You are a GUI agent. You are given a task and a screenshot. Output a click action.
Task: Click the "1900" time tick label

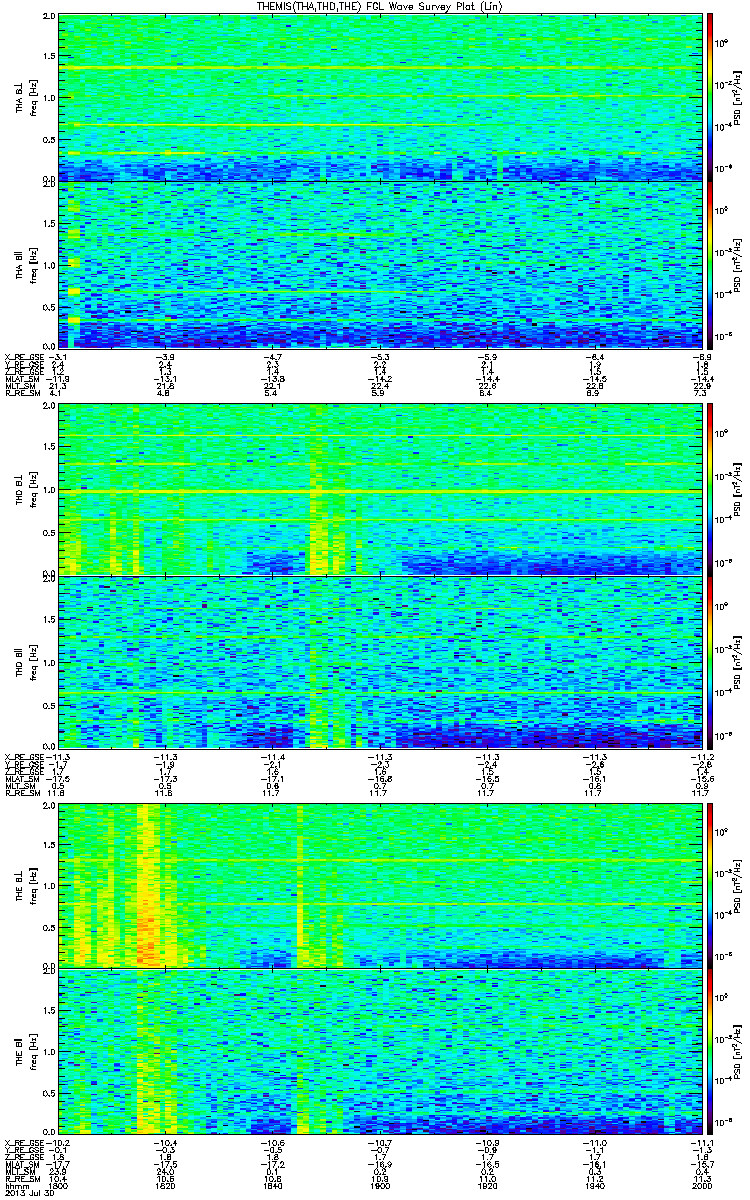(x=379, y=1186)
